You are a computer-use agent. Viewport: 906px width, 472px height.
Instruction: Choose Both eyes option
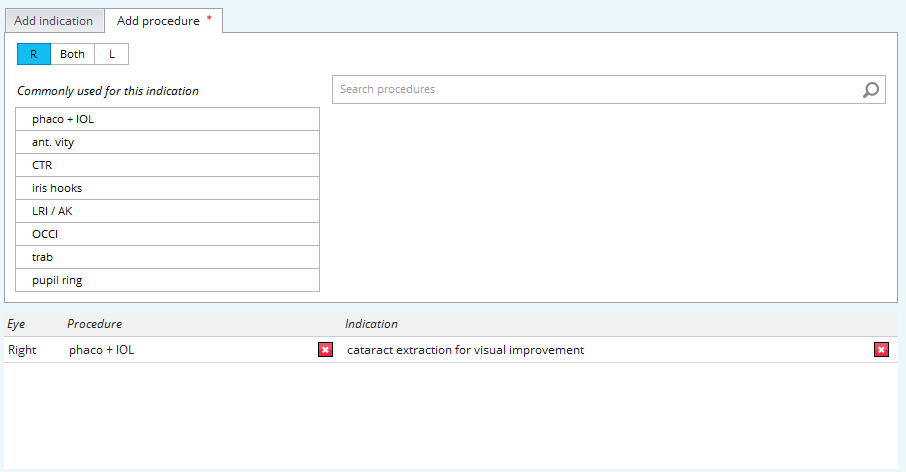[x=72, y=54]
